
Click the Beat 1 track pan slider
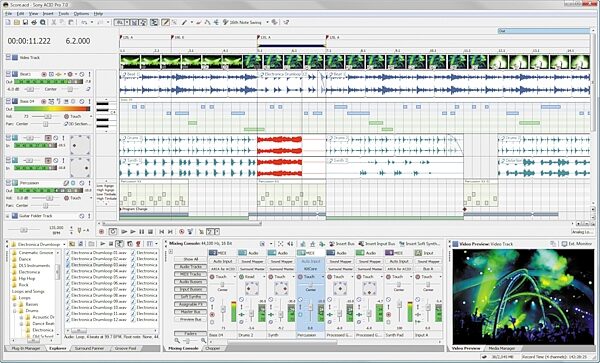pyautogui.click(x=69, y=89)
